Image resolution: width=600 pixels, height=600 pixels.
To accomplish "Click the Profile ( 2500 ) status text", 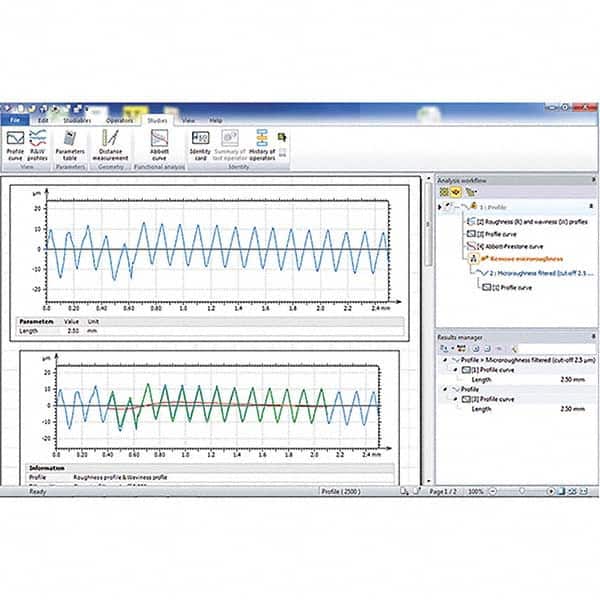I will (341, 491).
